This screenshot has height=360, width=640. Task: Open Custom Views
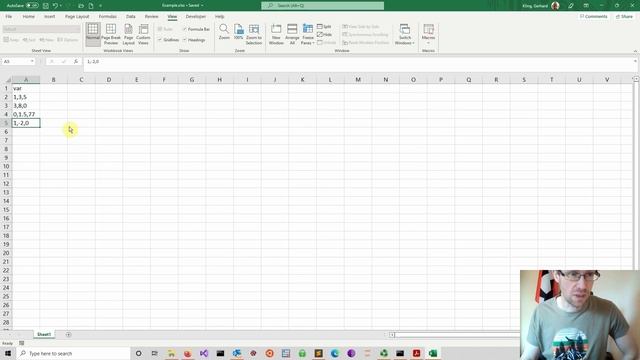tap(143, 34)
